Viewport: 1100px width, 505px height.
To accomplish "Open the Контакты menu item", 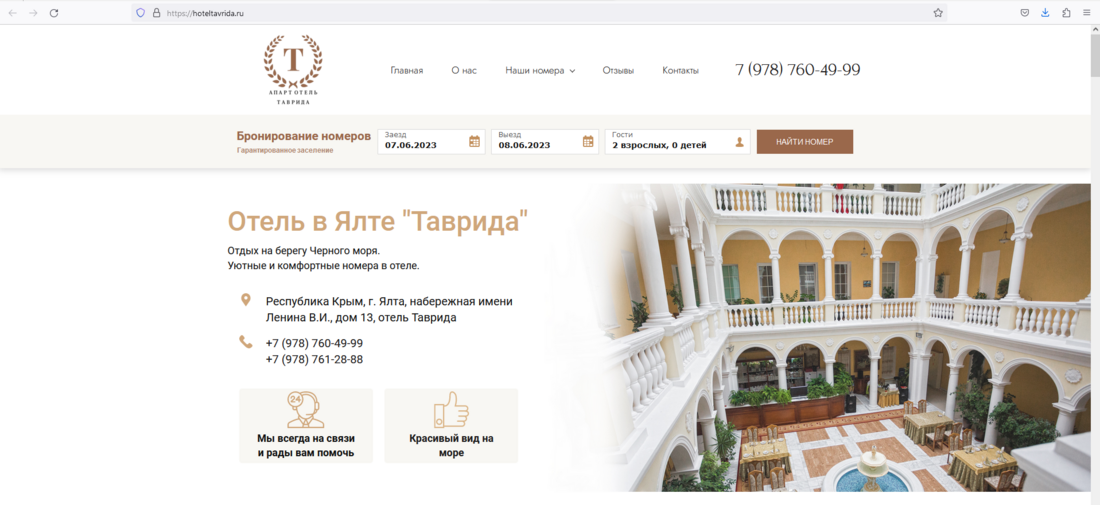I will (680, 70).
